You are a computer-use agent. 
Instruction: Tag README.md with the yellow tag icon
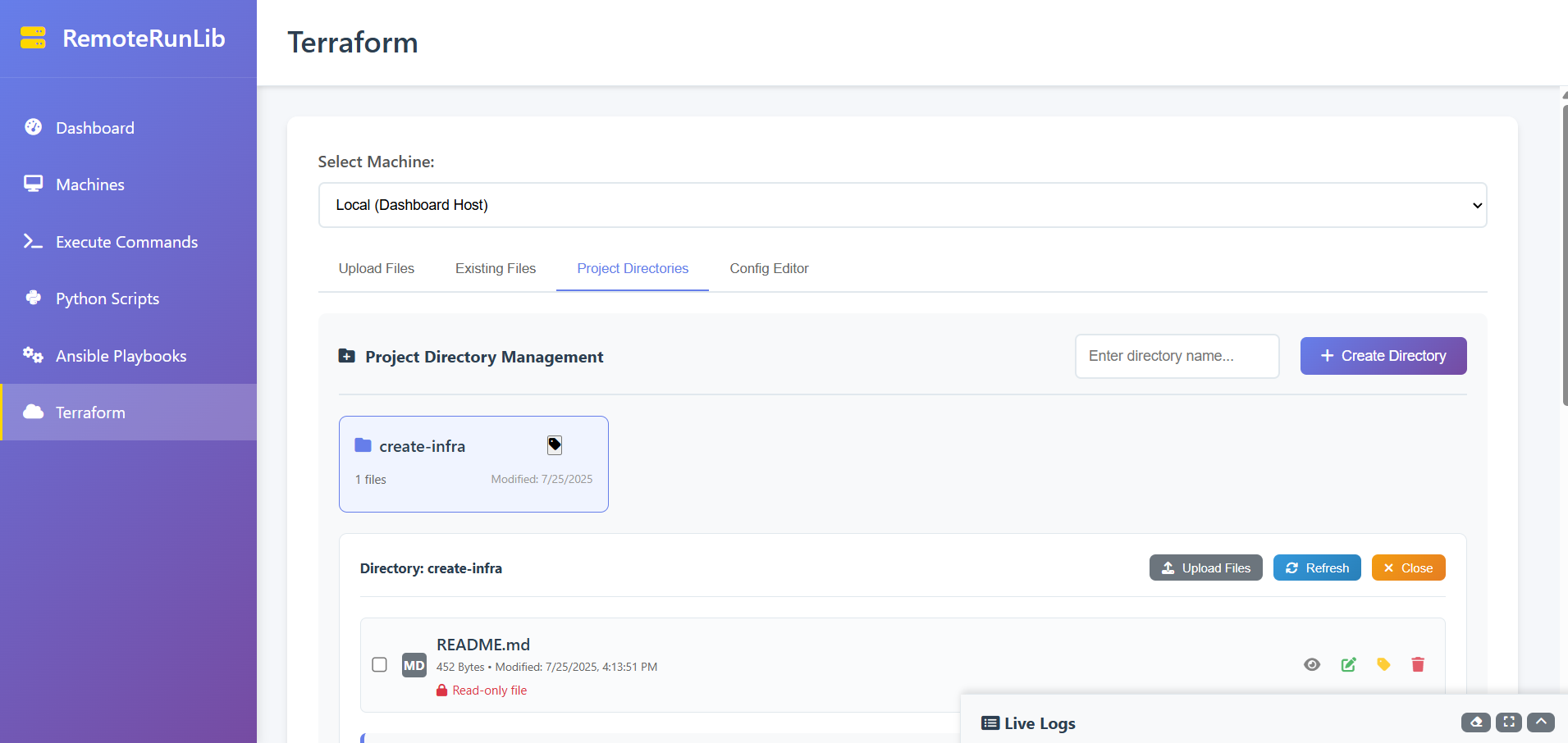(x=1383, y=664)
